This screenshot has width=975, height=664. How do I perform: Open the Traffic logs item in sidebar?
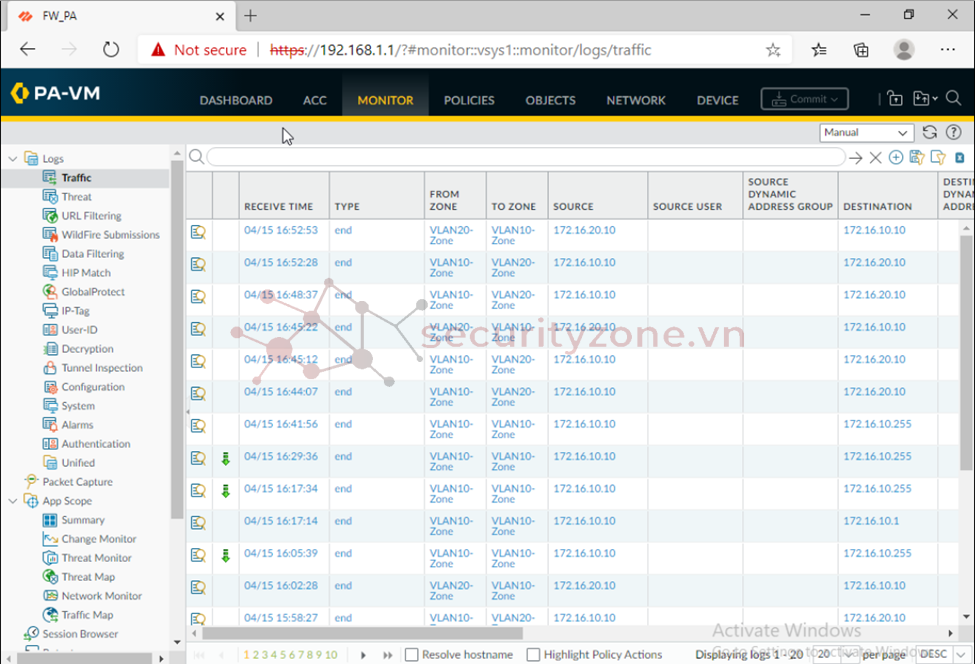point(76,178)
